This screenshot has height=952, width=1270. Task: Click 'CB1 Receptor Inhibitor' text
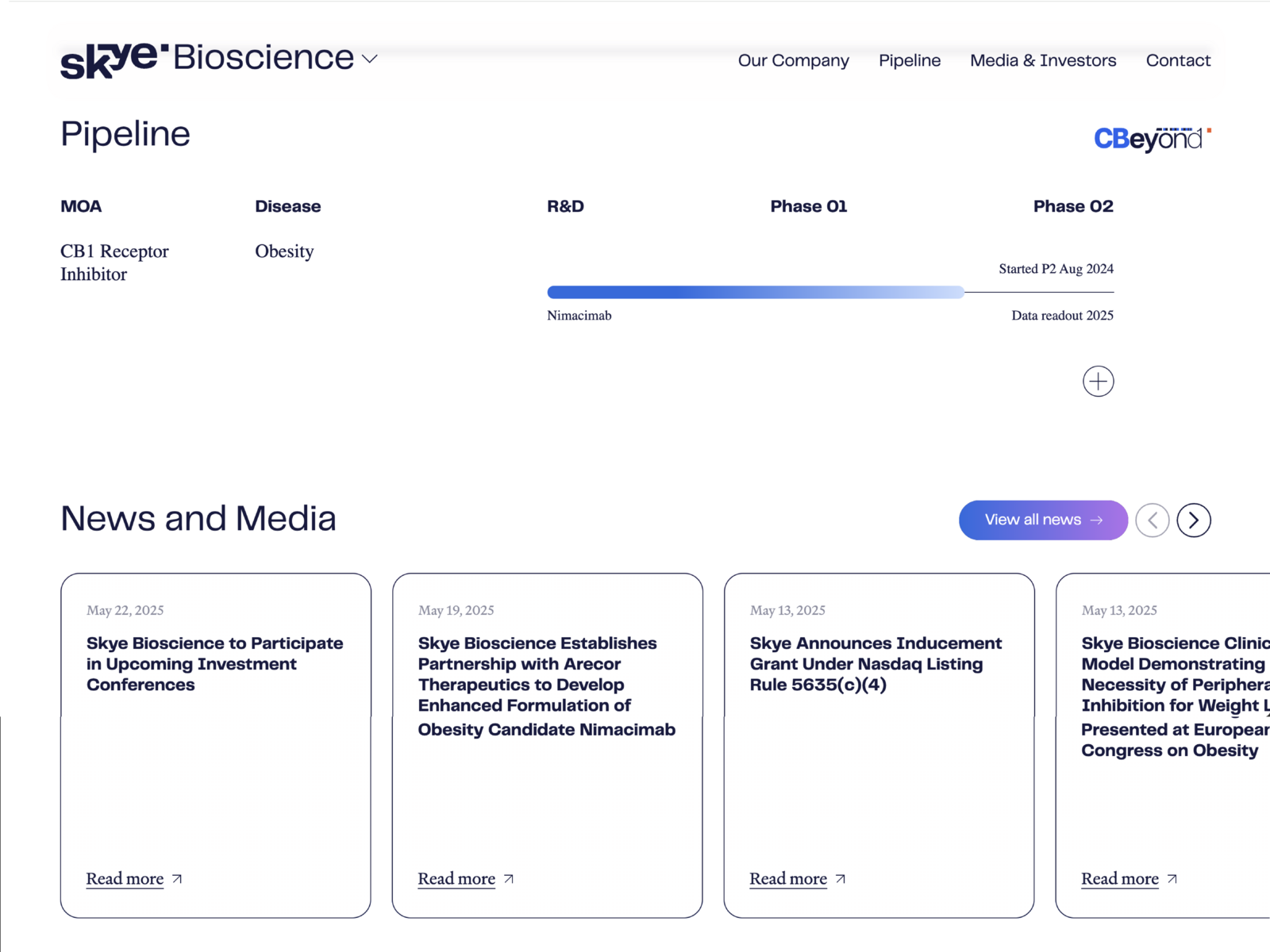[x=114, y=263]
